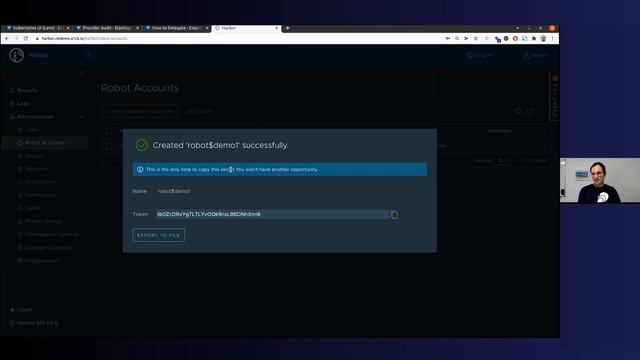Copy the robot token with clipboard icon
640x360 pixels.
click(394, 215)
